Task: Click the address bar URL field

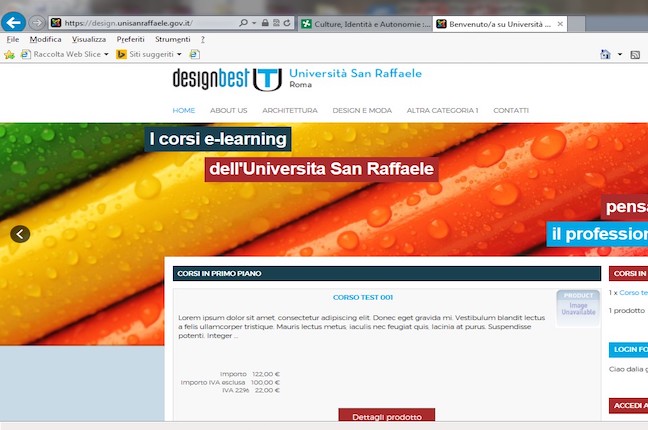Action: click(x=143, y=23)
